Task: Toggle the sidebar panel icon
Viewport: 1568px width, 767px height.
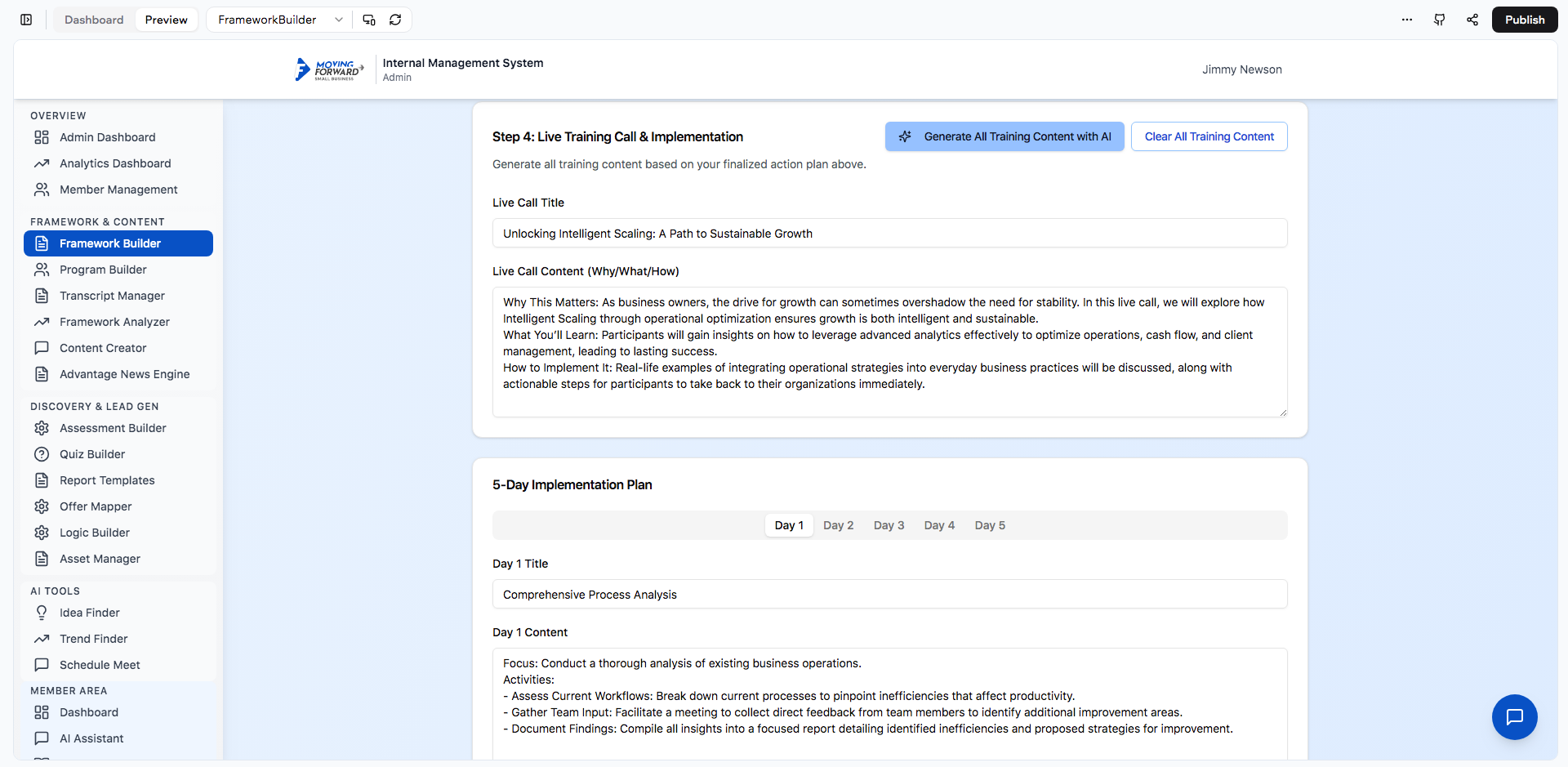Action: (26, 20)
